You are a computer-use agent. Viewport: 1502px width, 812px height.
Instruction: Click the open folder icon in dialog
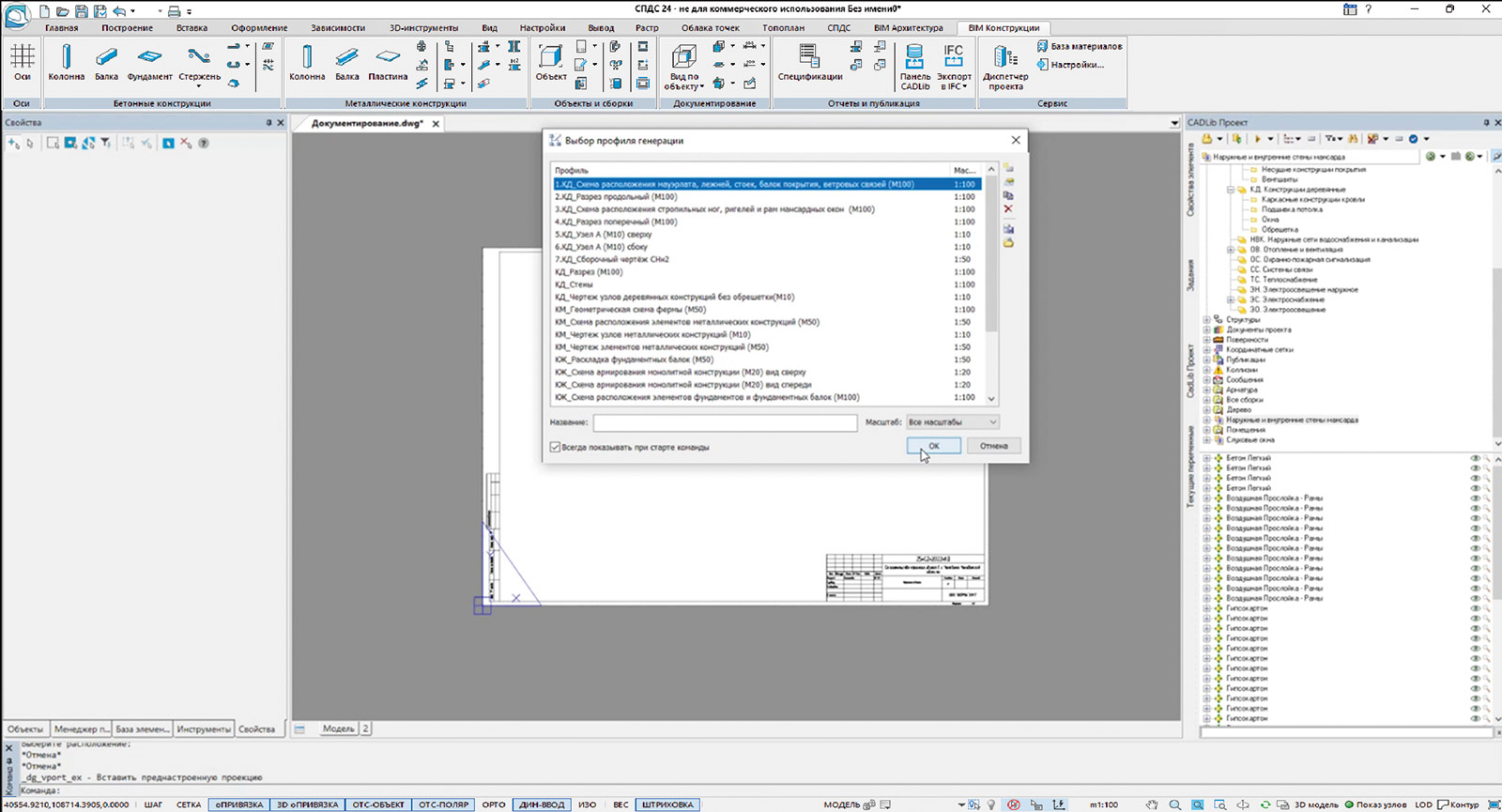(1008, 242)
